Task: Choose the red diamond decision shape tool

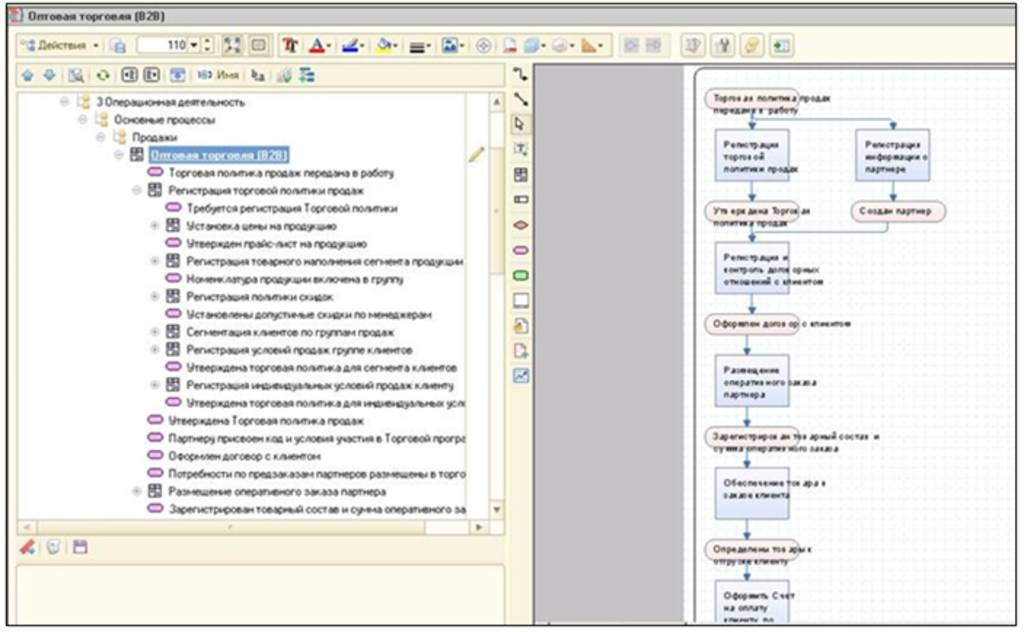Action: click(520, 225)
